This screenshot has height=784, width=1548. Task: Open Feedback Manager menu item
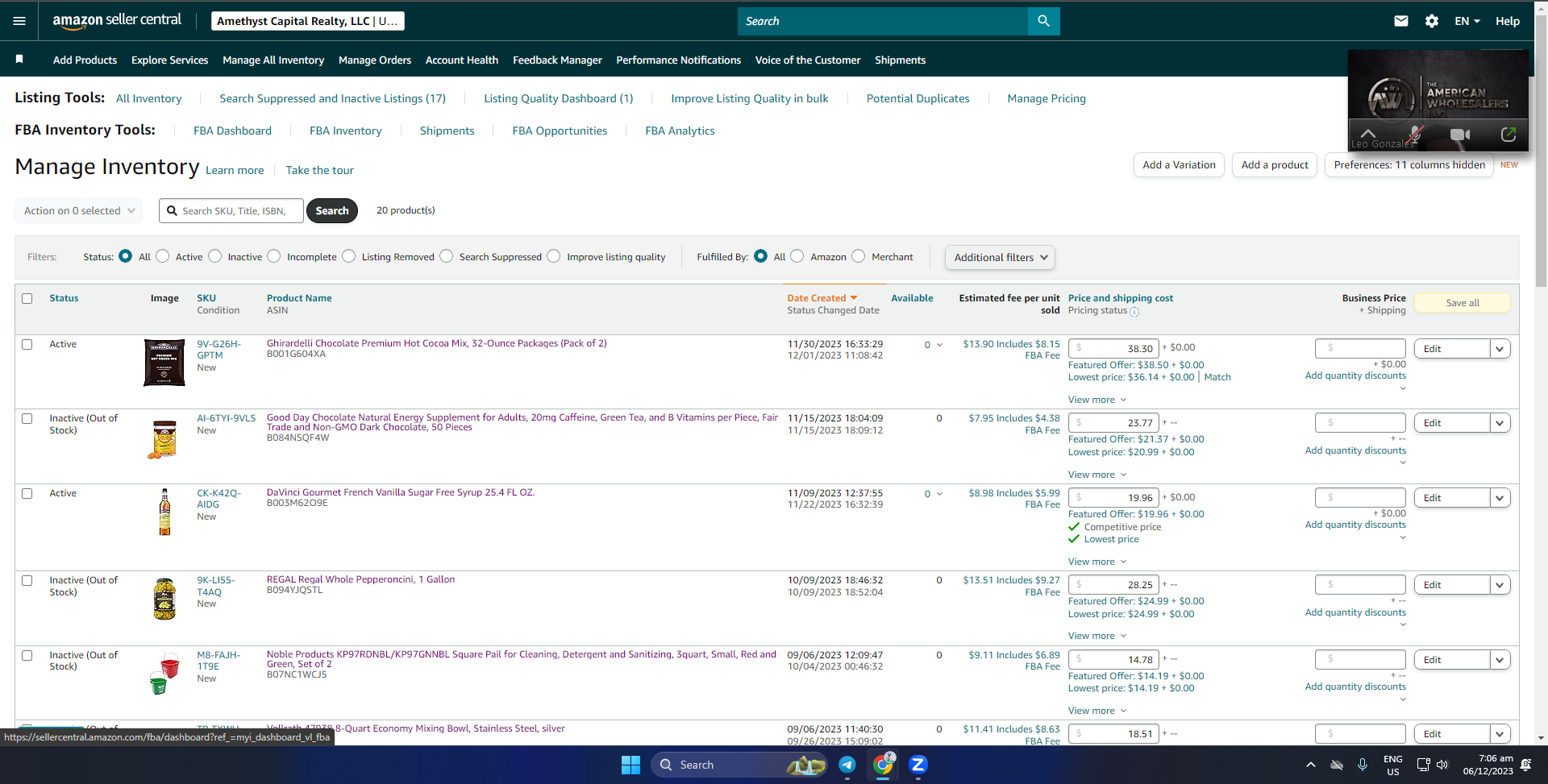point(557,60)
